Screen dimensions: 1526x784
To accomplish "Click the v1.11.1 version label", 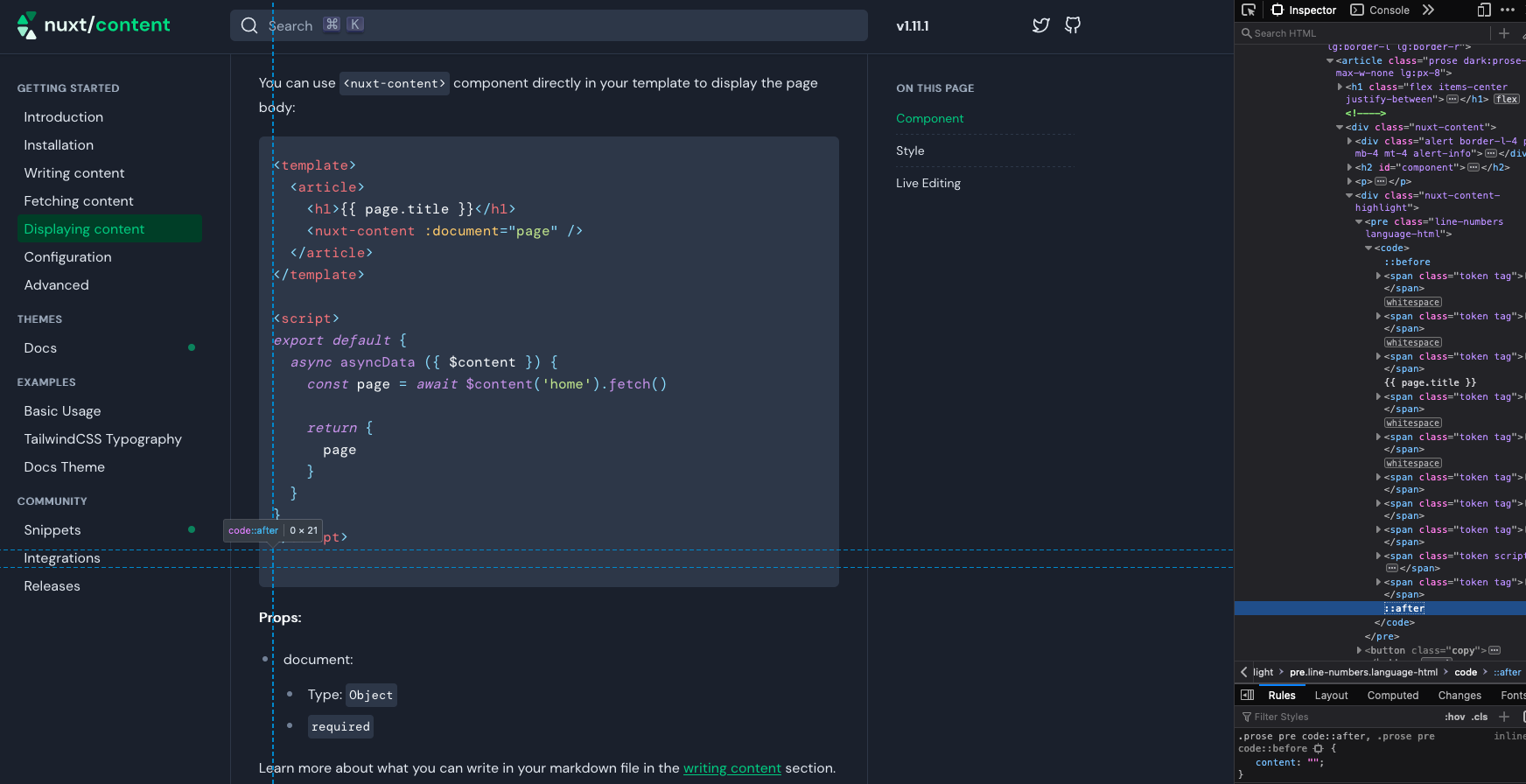I will click(x=913, y=25).
